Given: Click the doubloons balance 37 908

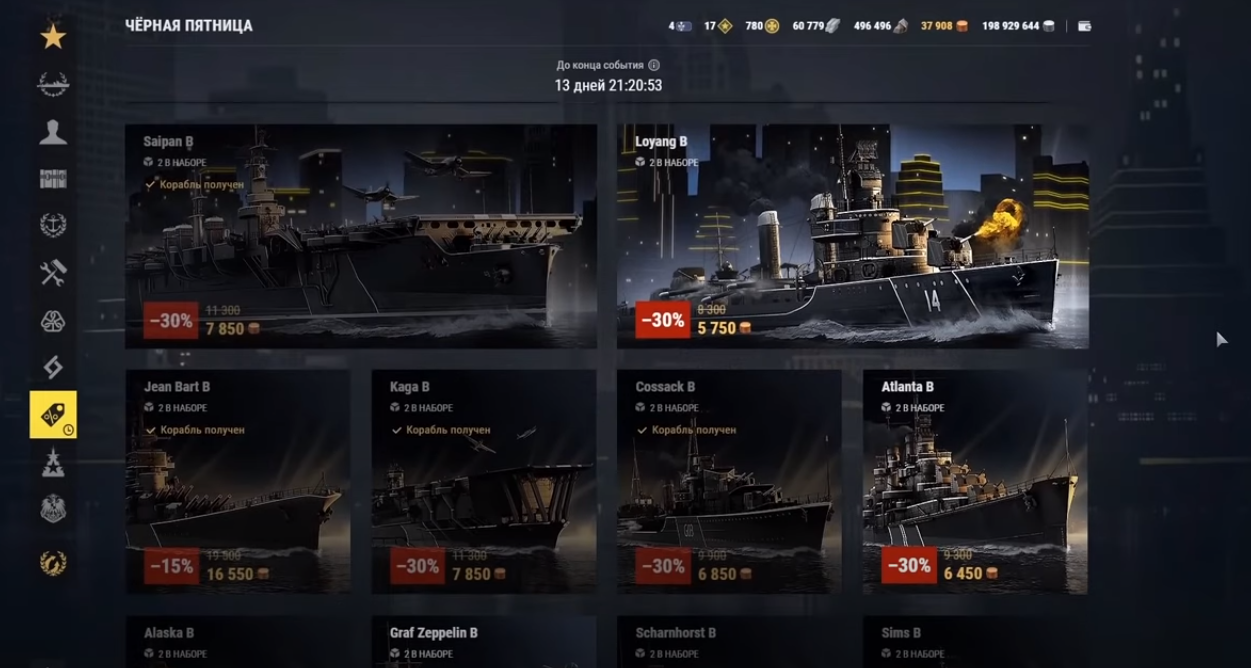Looking at the screenshot, I should pyautogui.click(x=944, y=26).
